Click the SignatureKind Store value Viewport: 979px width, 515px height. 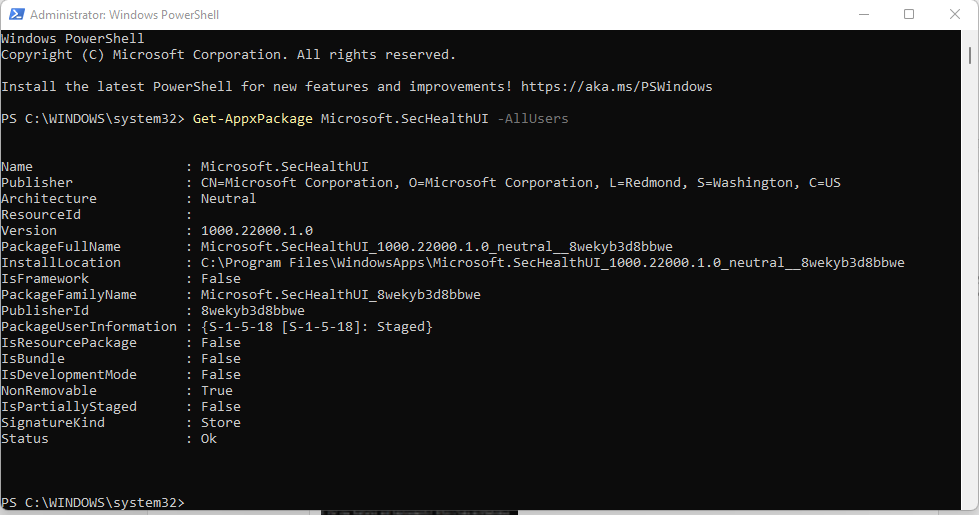220,423
